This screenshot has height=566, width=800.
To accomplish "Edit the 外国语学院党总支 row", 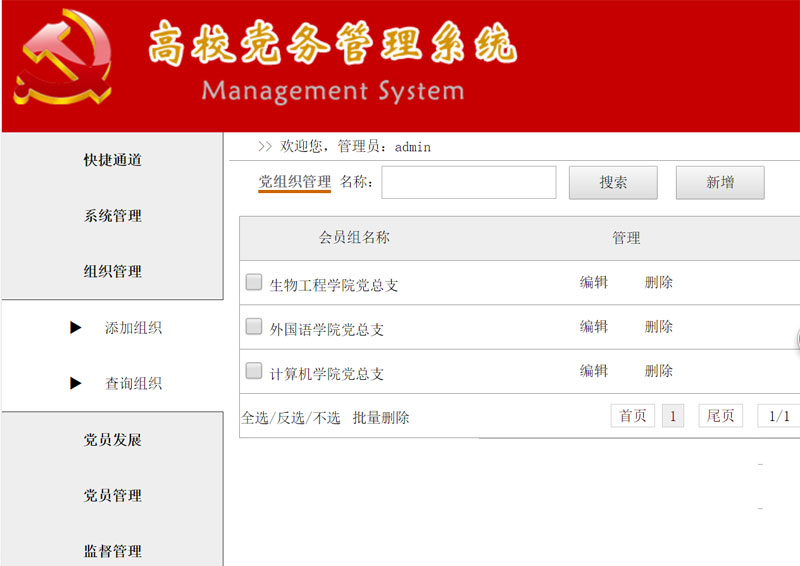I will click(594, 327).
